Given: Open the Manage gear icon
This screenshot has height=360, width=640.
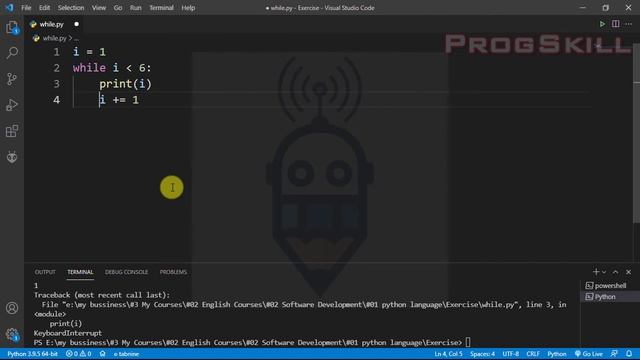Looking at the screenshot, I should (12, 335).
